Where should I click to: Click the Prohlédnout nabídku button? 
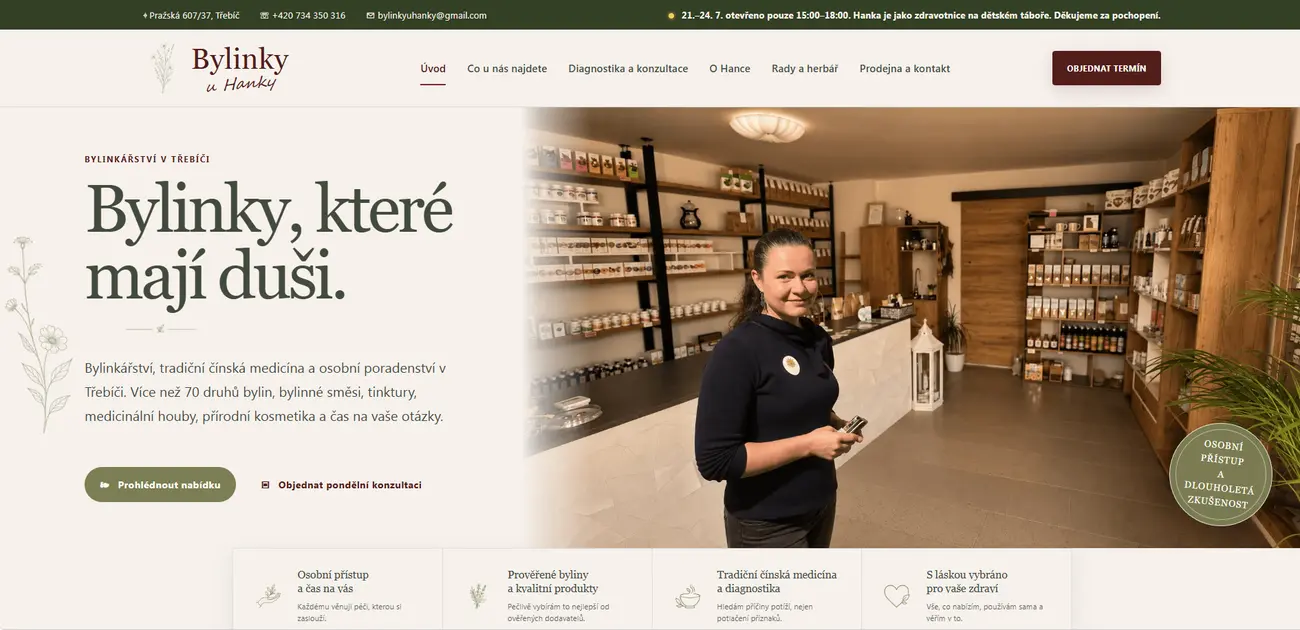tap(160, 485)
